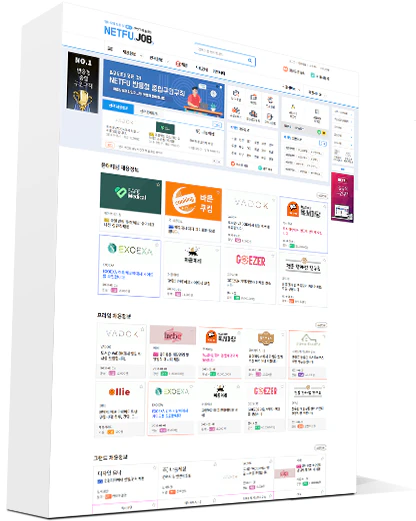Viewport: 416px width, 521px height.
Task: Open the Care Medical logo card
Action: 130,193
